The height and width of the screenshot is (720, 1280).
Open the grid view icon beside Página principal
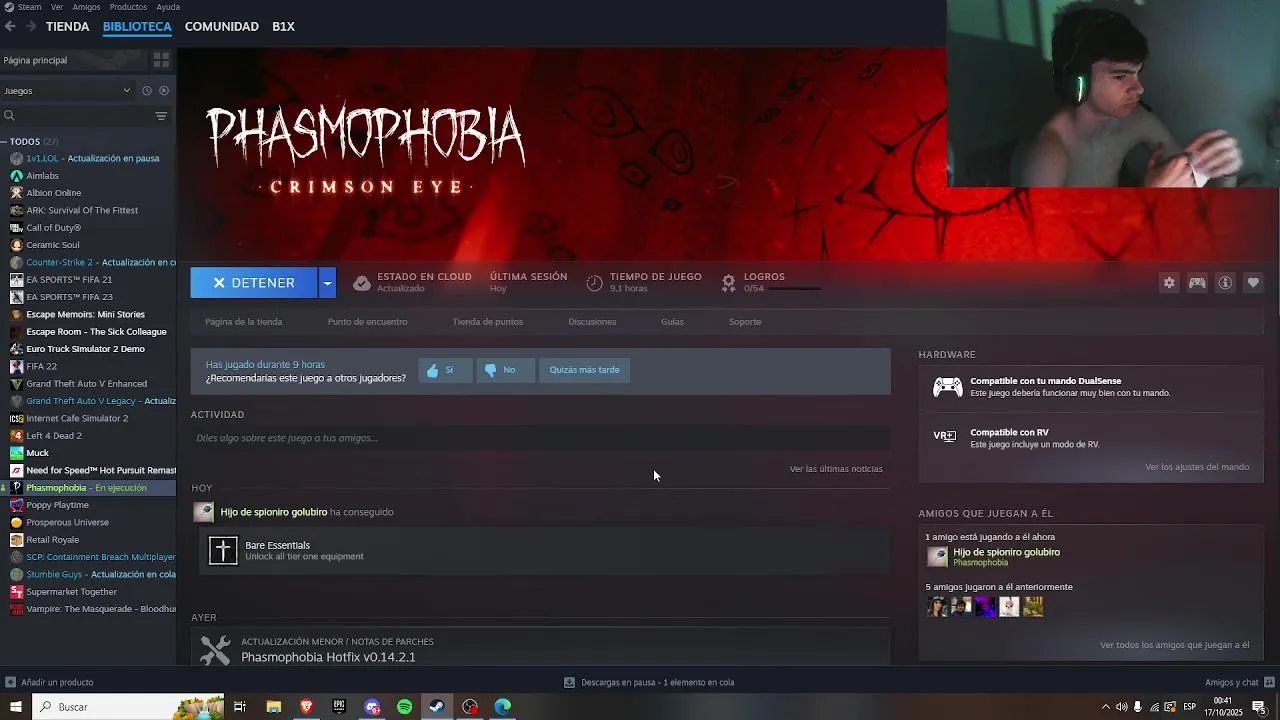[x=161, y=60]
